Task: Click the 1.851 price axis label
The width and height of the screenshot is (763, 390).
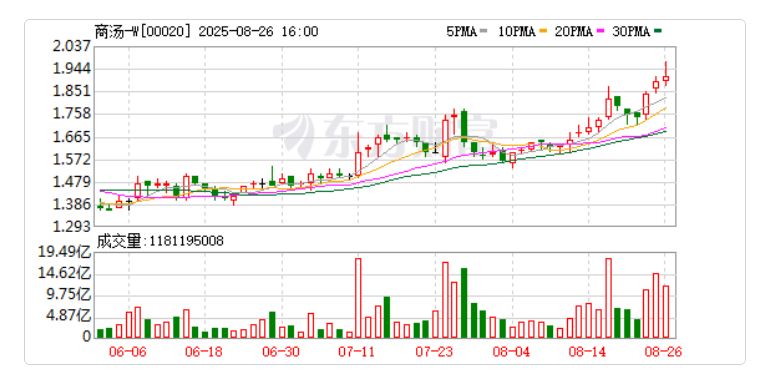Action: coord(72,91)
